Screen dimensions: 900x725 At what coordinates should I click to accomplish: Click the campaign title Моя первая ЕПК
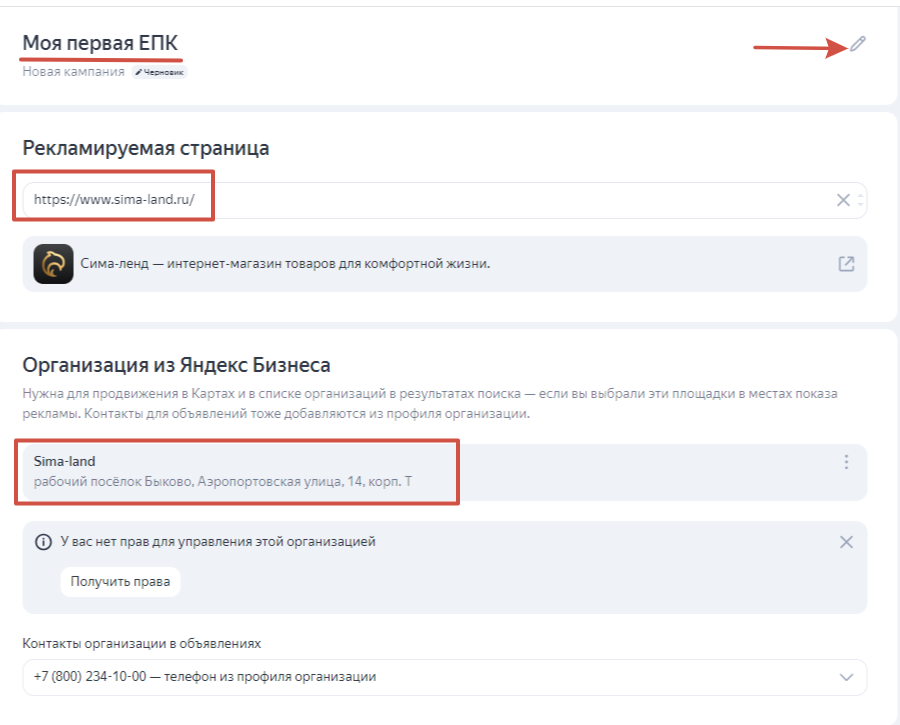[100, 43]
